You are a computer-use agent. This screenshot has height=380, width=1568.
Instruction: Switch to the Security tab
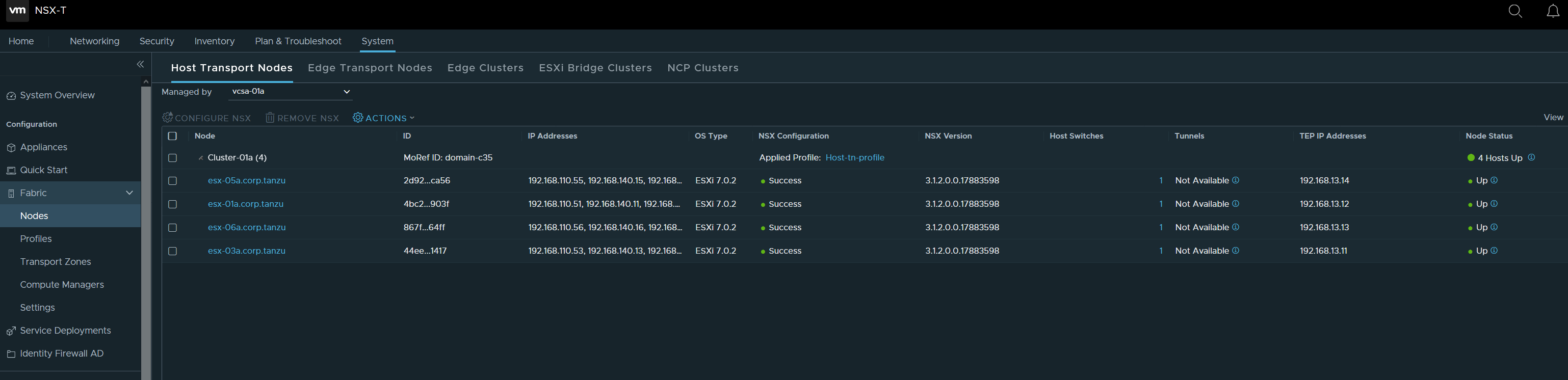click(x=156, y=41)
